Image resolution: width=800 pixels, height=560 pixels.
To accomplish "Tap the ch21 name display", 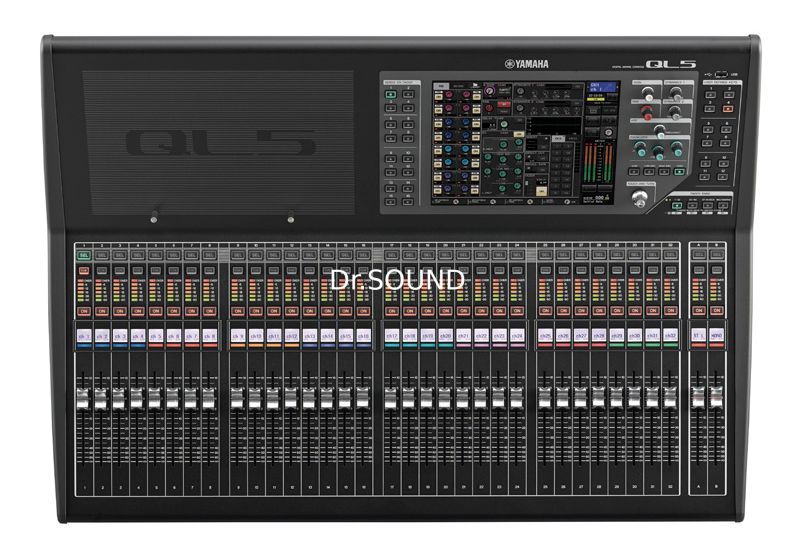I will (463, 336).
